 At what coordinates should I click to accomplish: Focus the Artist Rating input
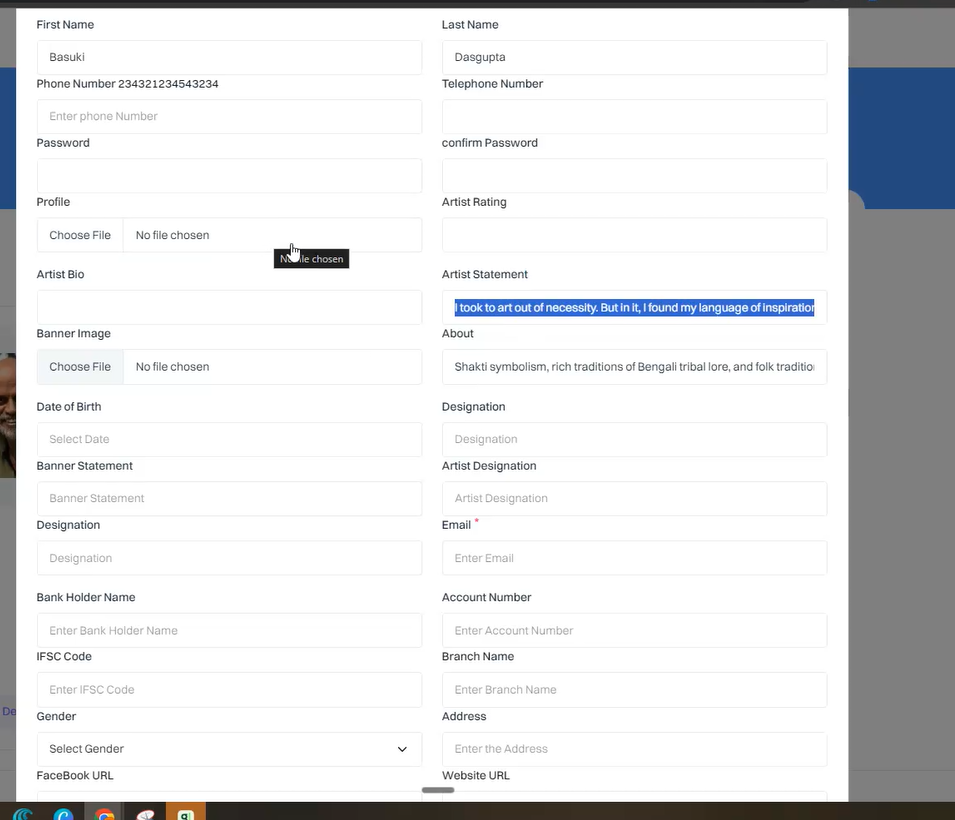(x=634, y=236)
